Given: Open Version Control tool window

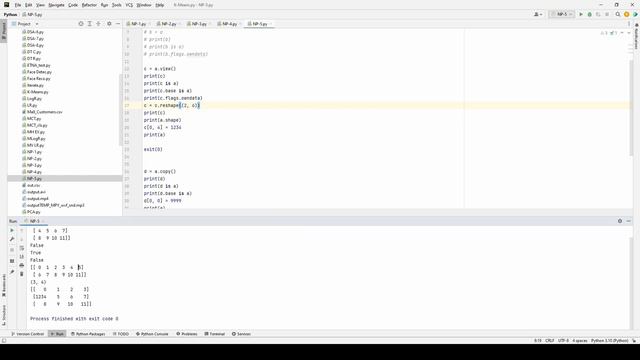Looking at the screenshot, I should 27,334.
